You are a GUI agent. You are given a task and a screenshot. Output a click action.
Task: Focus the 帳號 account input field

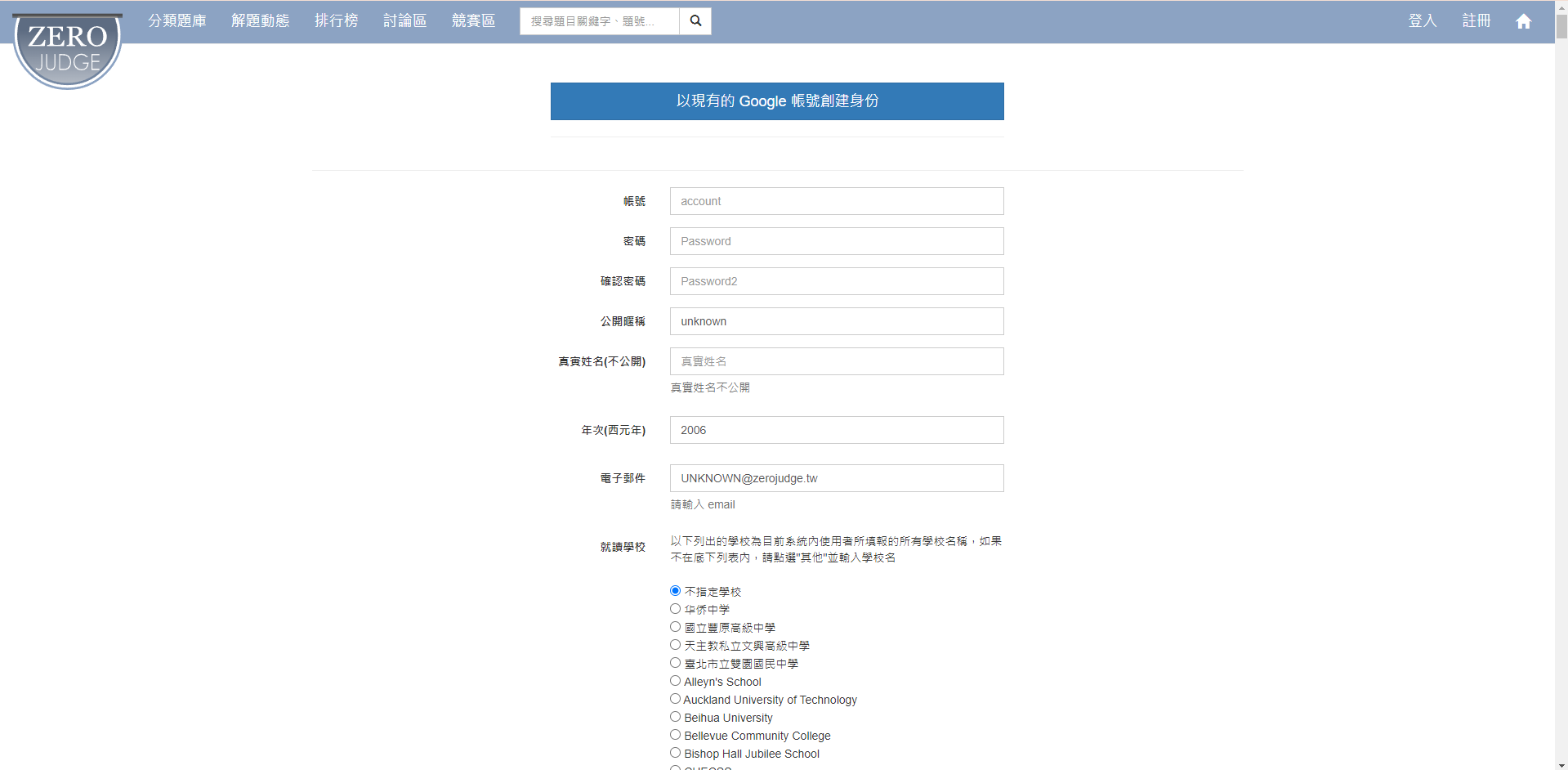pos(836,201)
